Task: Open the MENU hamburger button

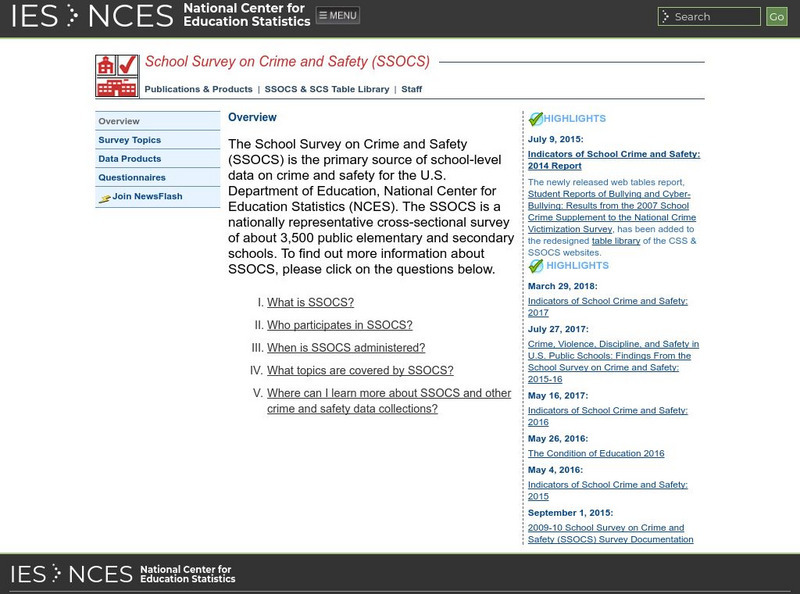Action: [x=338, y=15]
